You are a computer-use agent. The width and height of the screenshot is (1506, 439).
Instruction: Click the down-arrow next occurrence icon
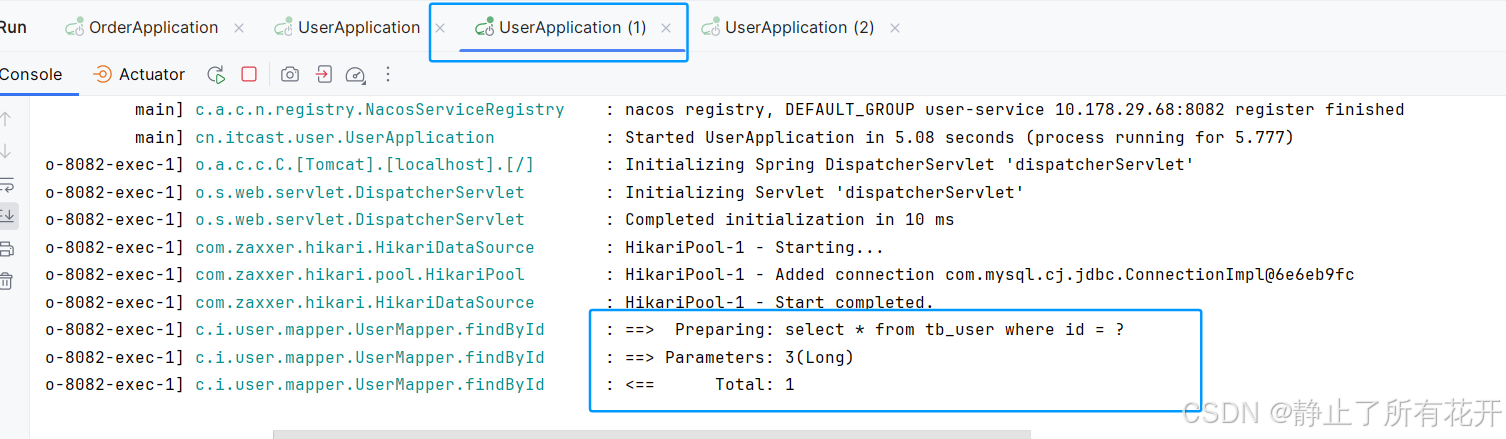(6, 152)
